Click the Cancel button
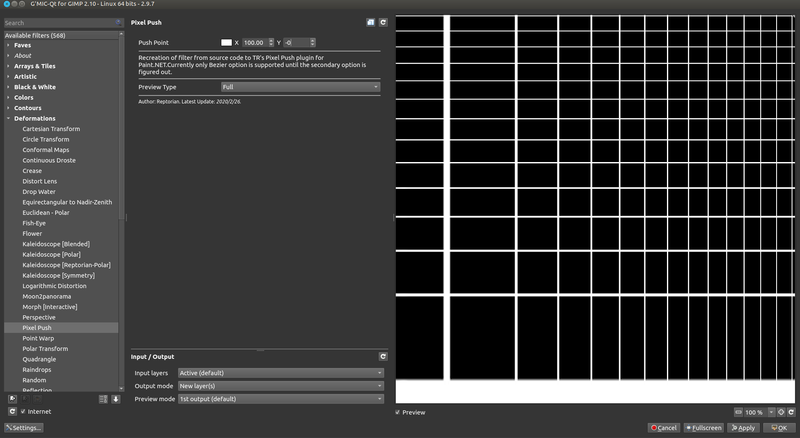Screen dimensions: 800x438 (x=664, y=428)
